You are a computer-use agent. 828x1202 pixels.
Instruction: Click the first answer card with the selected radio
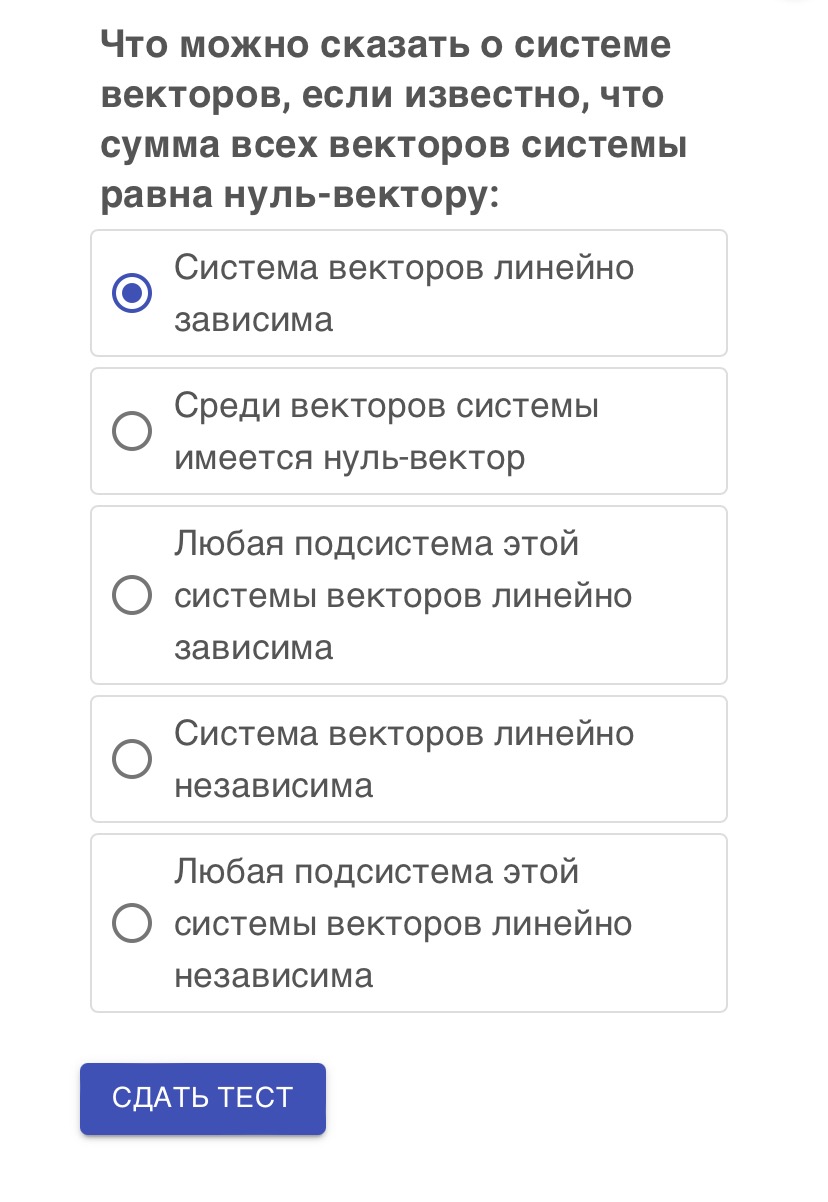coord(409,293)
